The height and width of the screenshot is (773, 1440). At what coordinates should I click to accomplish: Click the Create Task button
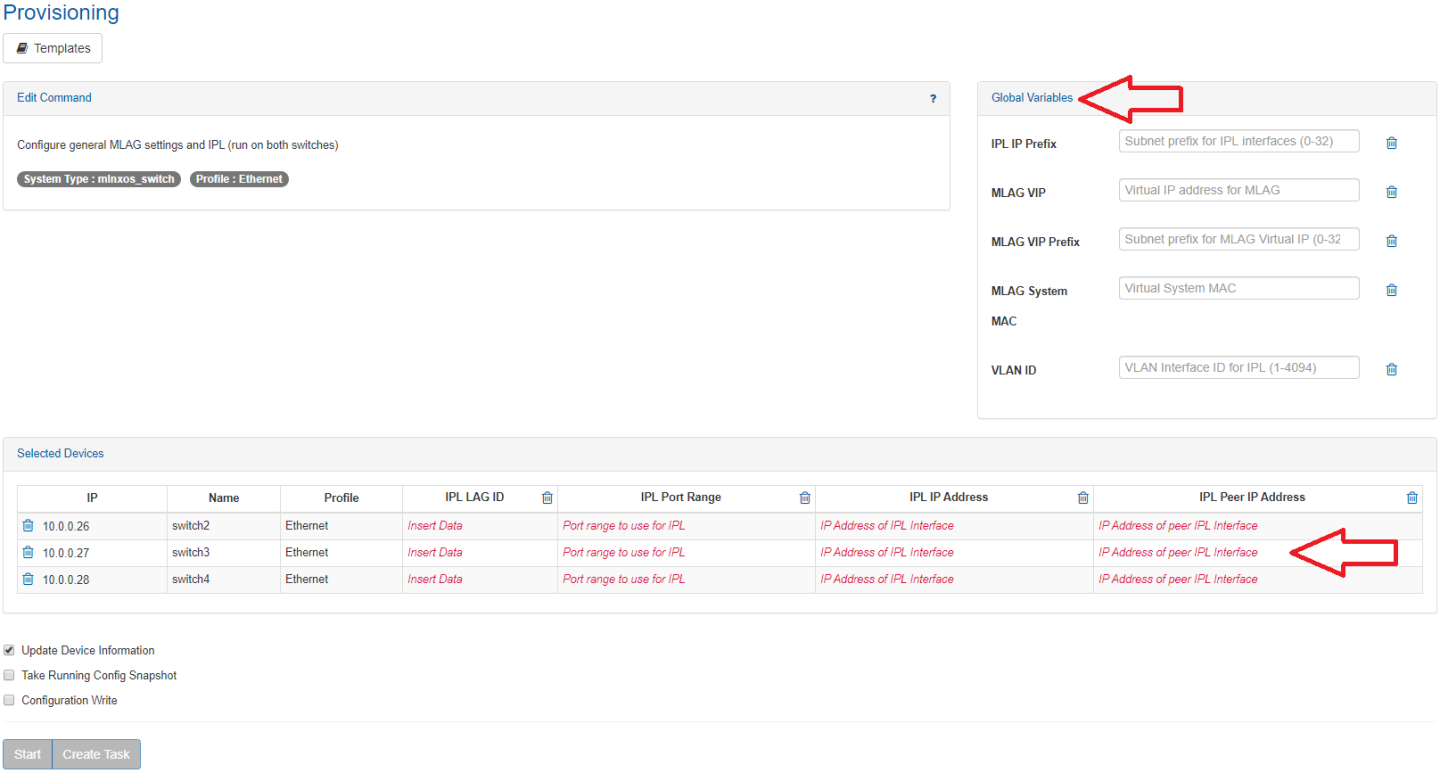click(x=96, y=754)
